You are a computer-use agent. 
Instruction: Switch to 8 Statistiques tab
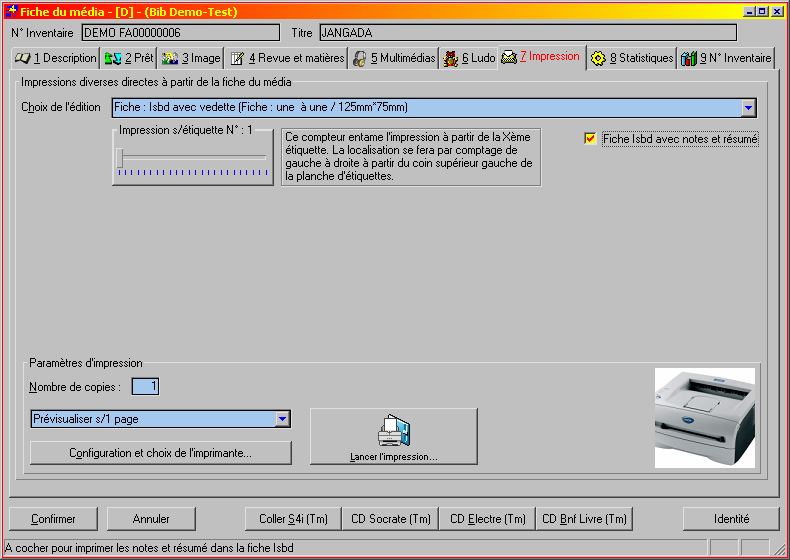632,58
